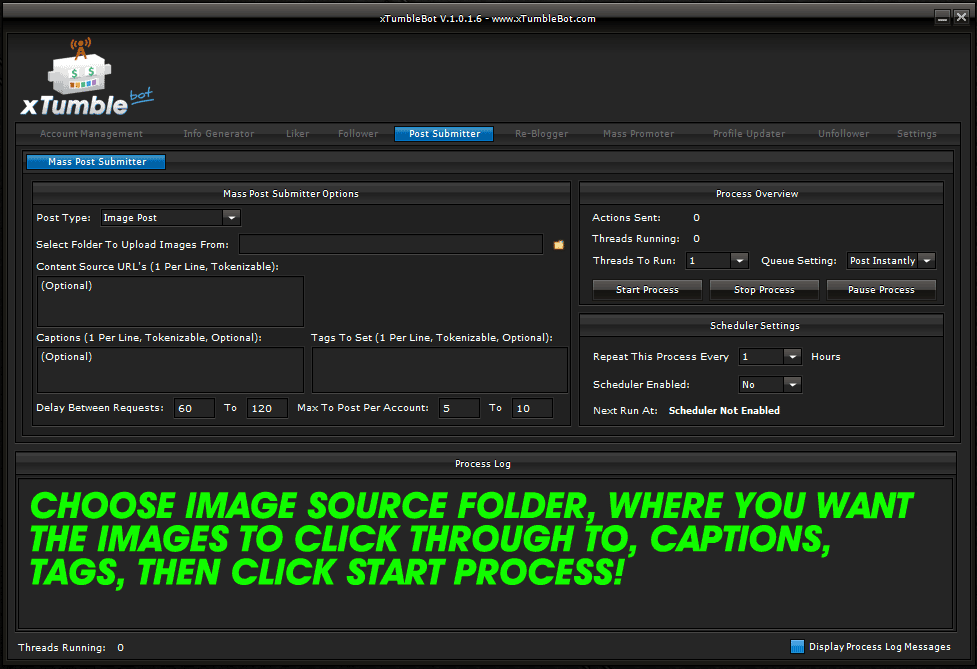977x669 pixels.
Task: Click the minimum delay field showing 60
Action: (194, 408)
